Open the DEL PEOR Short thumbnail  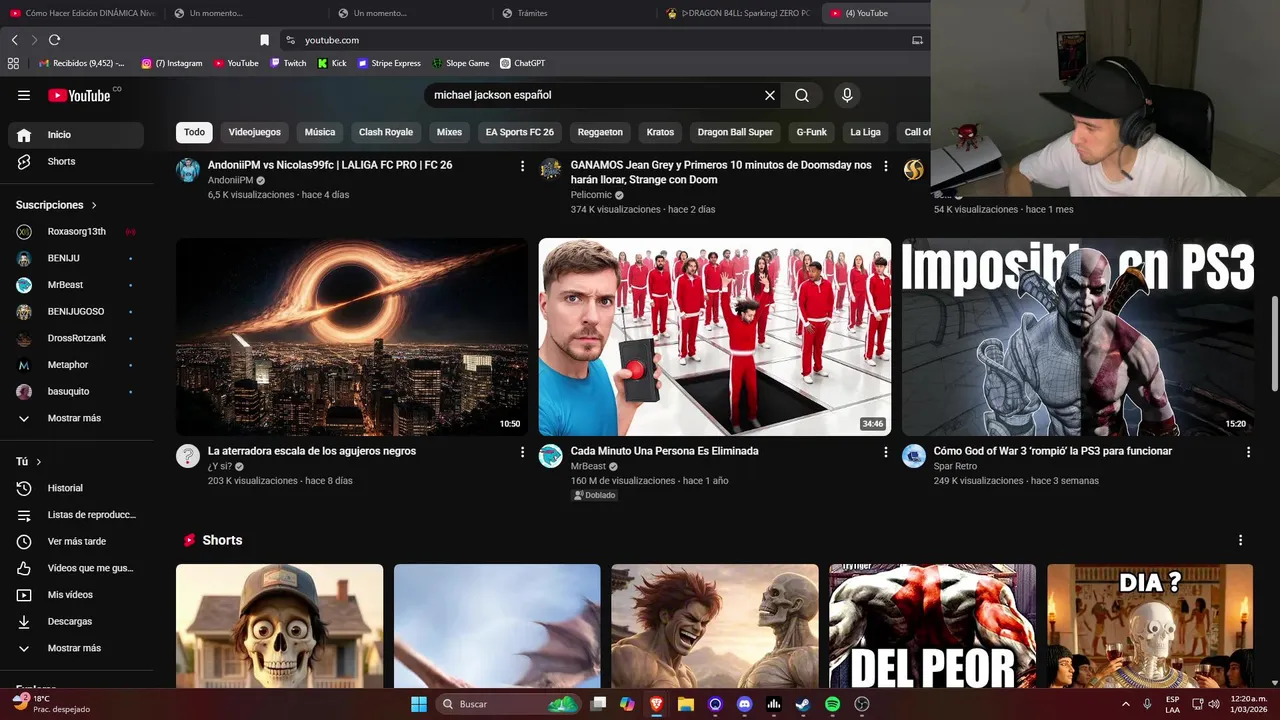(932, 626)
